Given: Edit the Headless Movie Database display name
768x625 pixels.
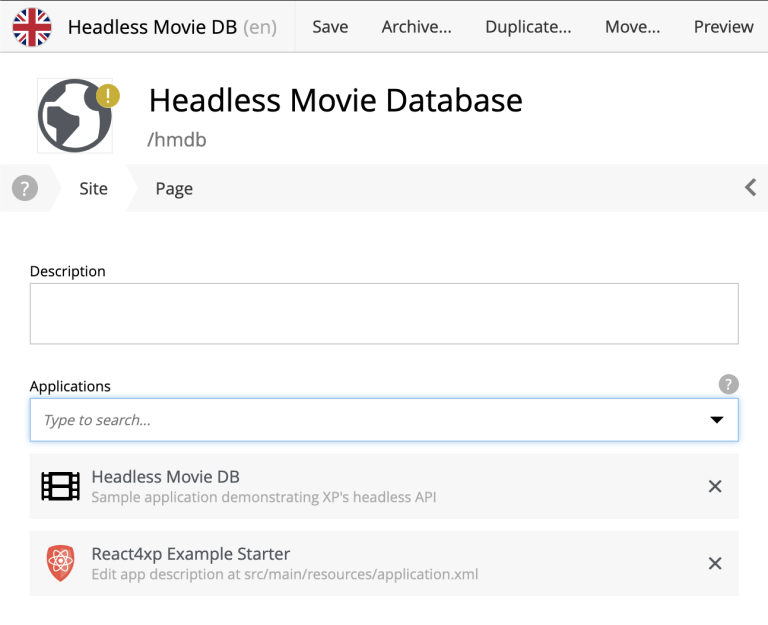Looking at the screenshot, I should (x=336, y=100).
